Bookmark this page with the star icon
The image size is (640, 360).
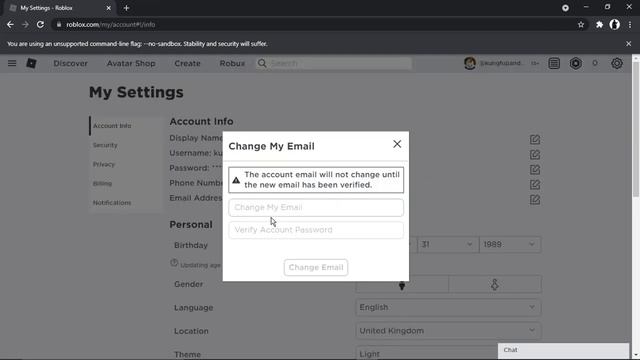pyautogui.click(x=581, y=25)
